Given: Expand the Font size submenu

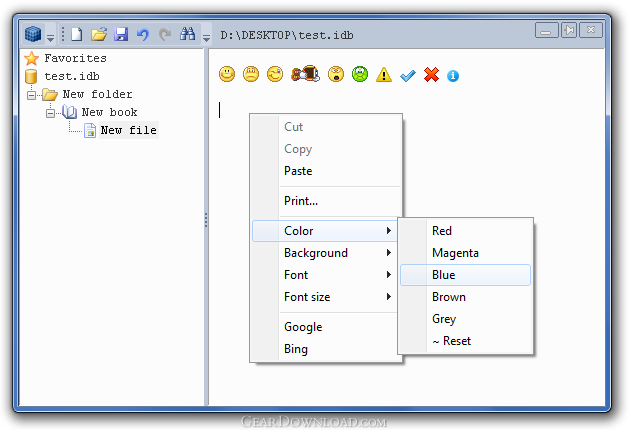Looking at the screenshot, I should 326,297.
